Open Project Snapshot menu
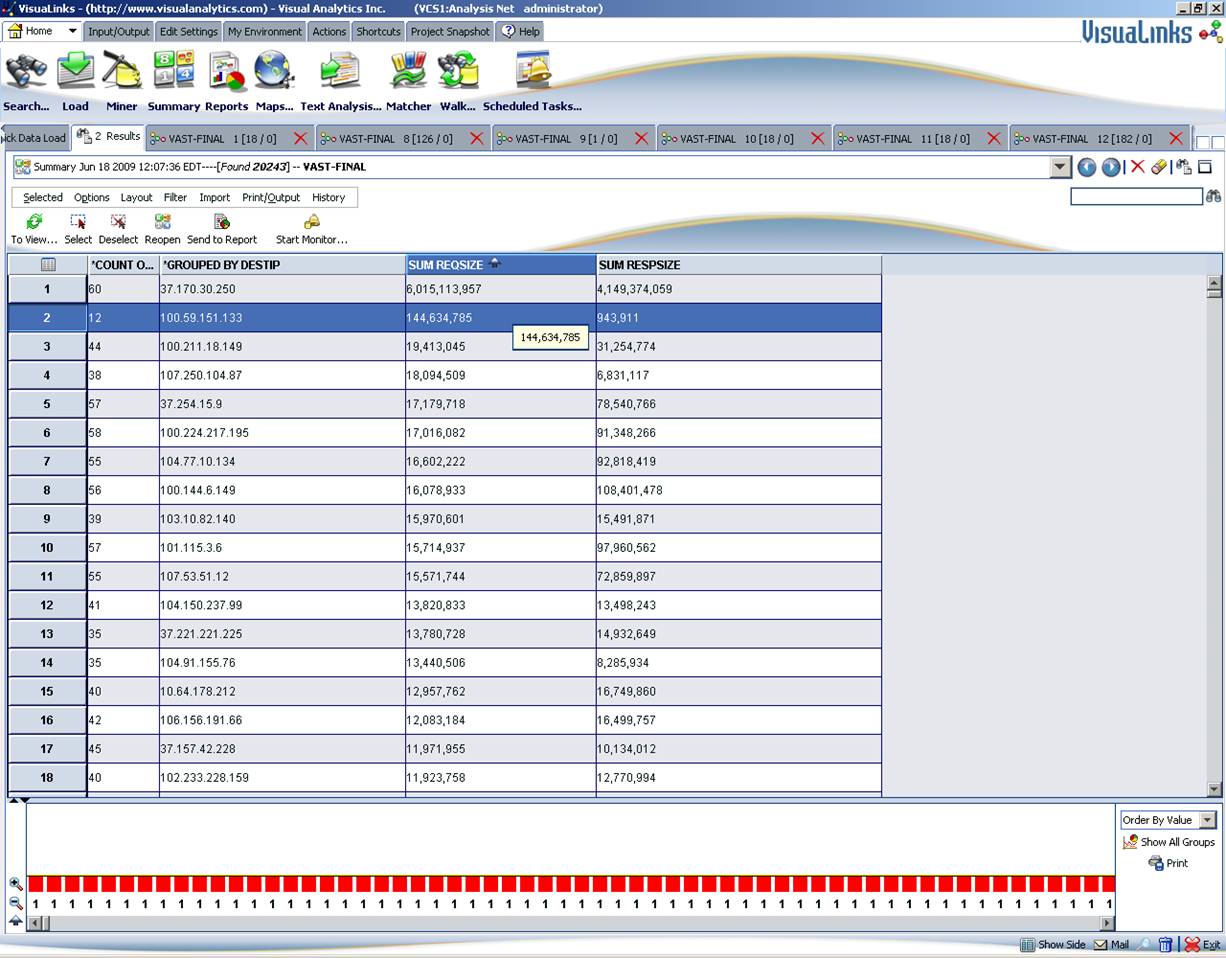The height and width of the screenshot is (958, 1226). coord(450,31)
